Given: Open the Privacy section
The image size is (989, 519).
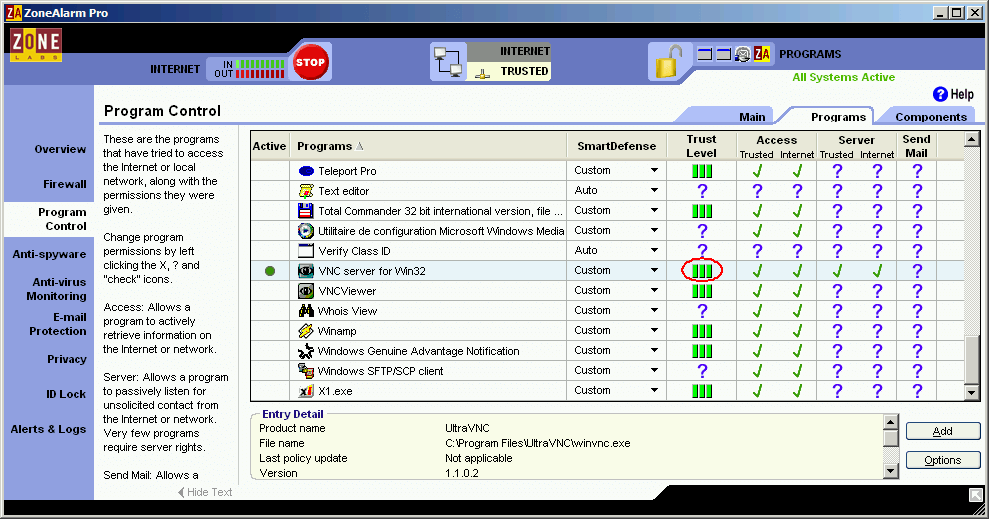Looking at the screenshot, I should (66, 359).
